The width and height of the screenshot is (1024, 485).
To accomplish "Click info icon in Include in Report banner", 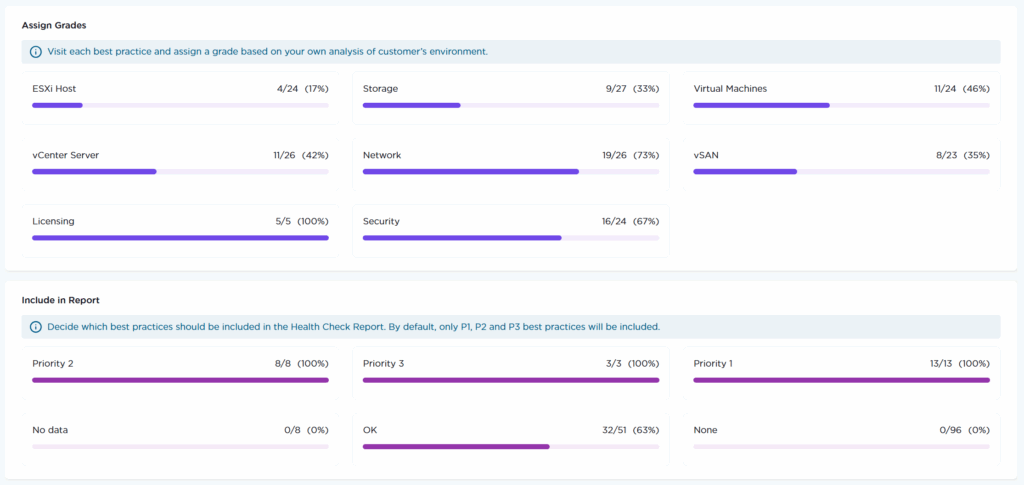I will pos(36,327).
